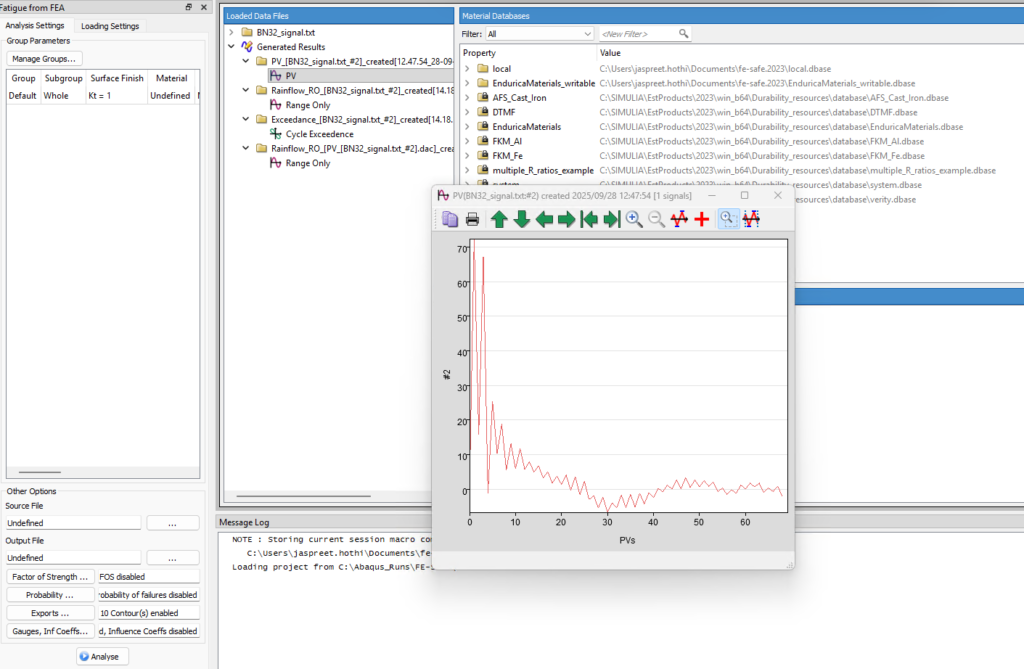Click the Manage Groups button
This screenshot has width=1024, height=669.
pyautogui.click(x=44, y=59)
